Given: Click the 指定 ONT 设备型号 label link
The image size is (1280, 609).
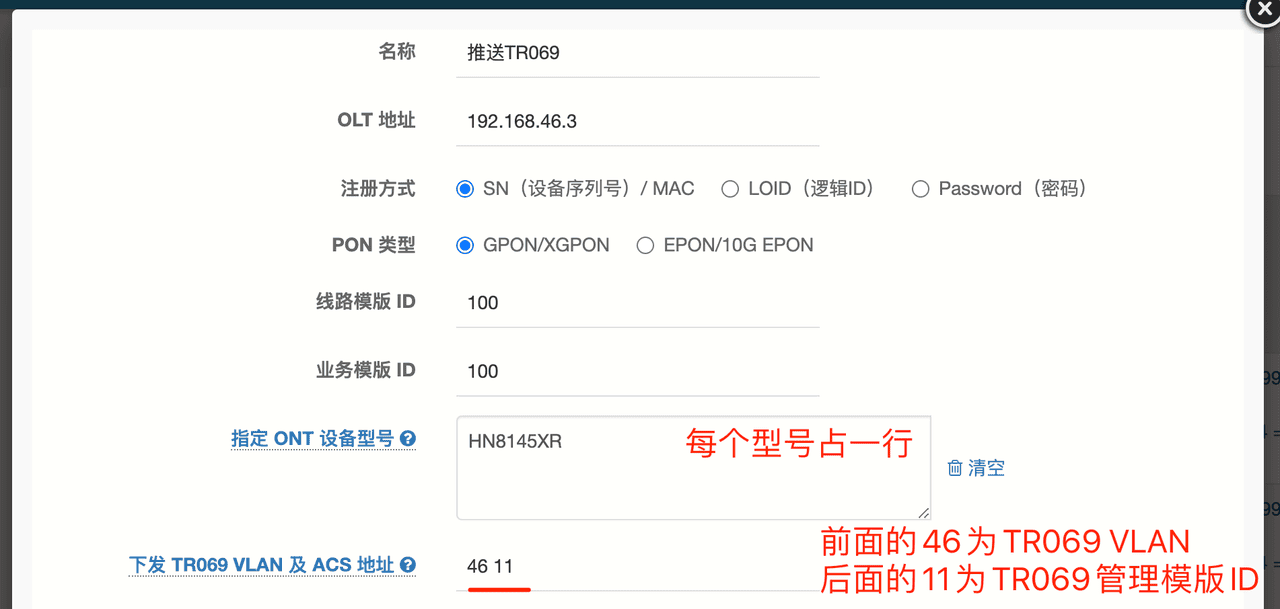Looking at the screenshot, I should coord(313,439).
